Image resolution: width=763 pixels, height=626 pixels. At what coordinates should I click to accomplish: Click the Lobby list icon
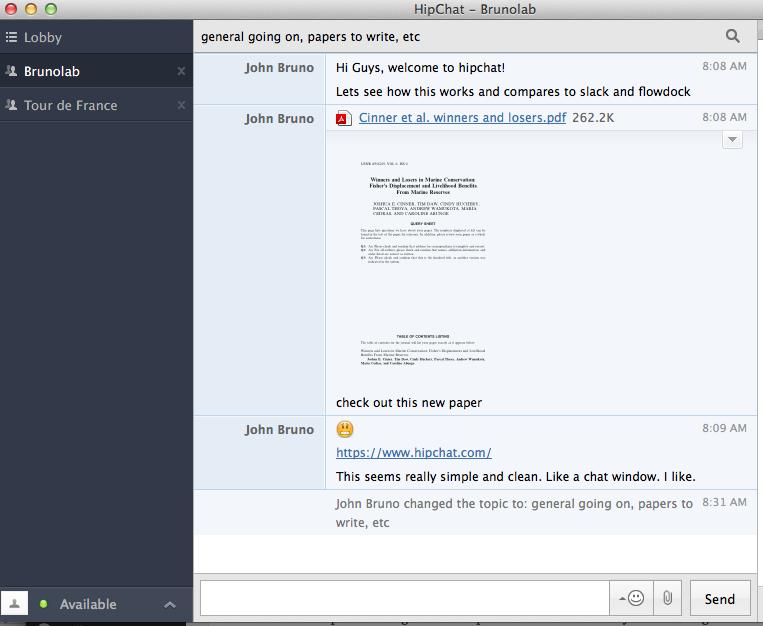(11, 37)
